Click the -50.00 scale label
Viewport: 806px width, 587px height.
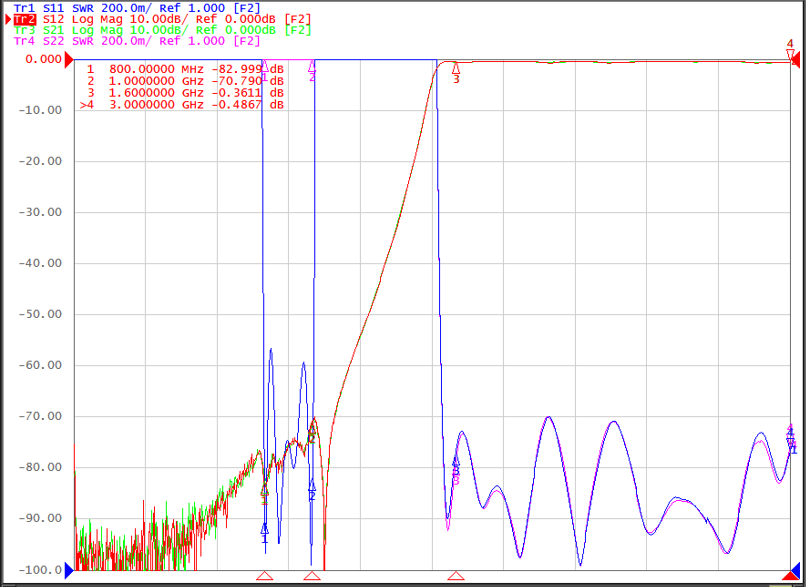coord(40,314)
